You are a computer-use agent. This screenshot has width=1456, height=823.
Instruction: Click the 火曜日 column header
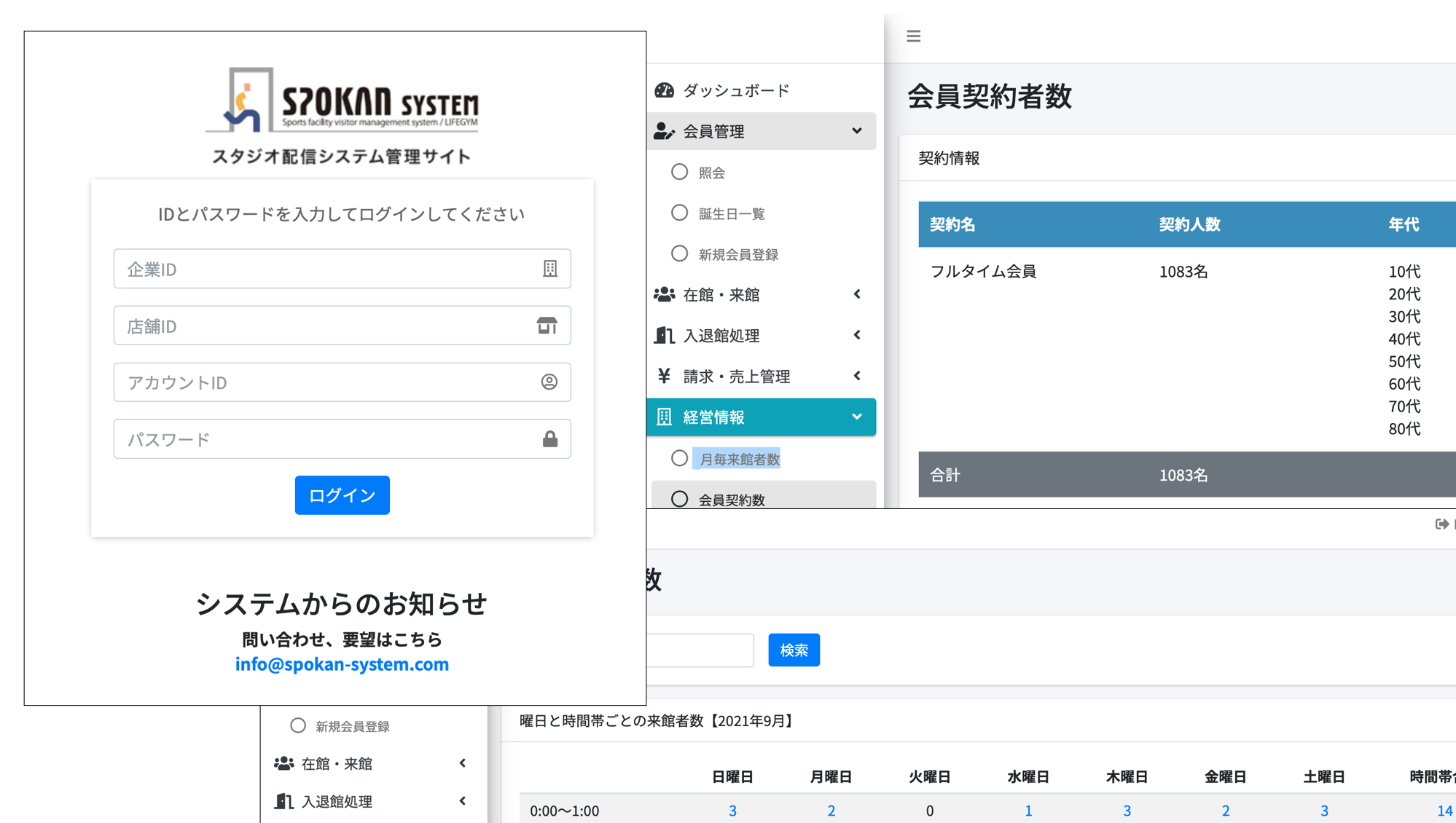(x=929, y=776)
